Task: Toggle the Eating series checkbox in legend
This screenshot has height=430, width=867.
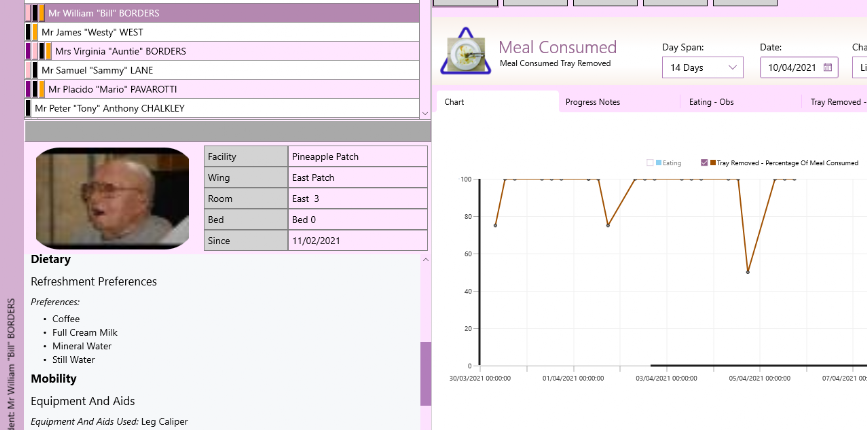Action: point(650,163)
